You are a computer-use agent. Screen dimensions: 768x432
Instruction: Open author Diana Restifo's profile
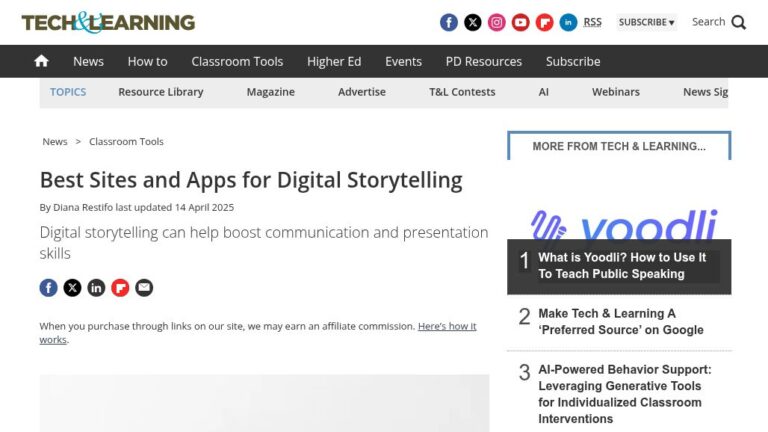click(x=83, y=207)
